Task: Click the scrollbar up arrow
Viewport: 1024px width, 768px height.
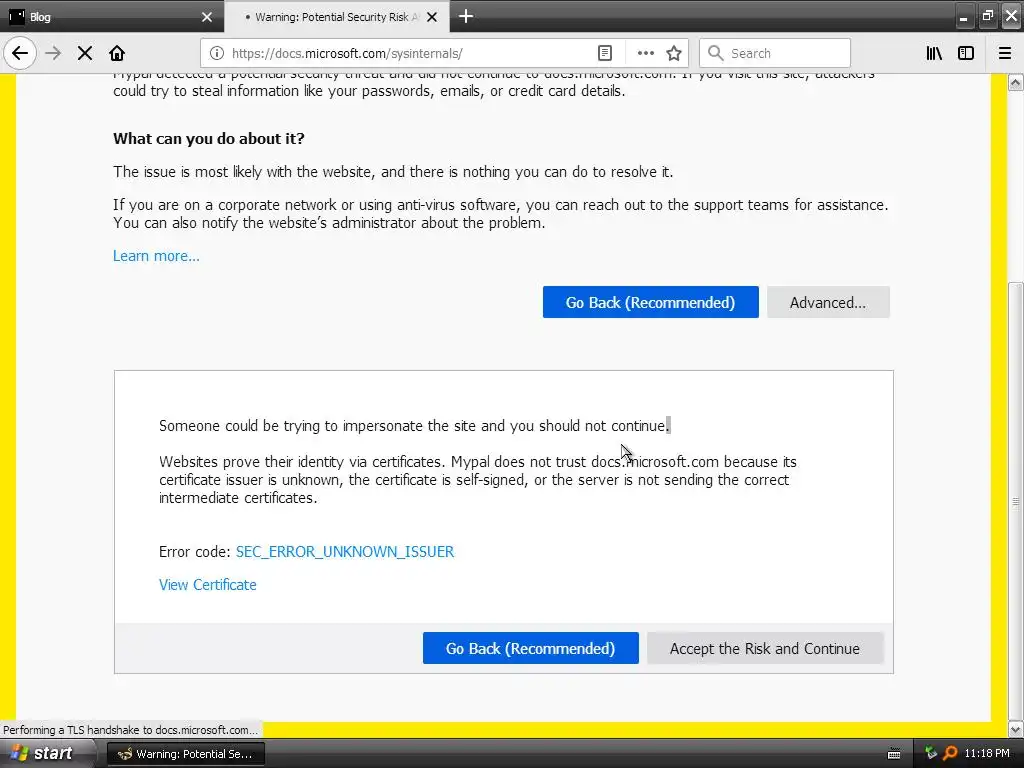Action: pyautogui.click(x=1016, y=82)
